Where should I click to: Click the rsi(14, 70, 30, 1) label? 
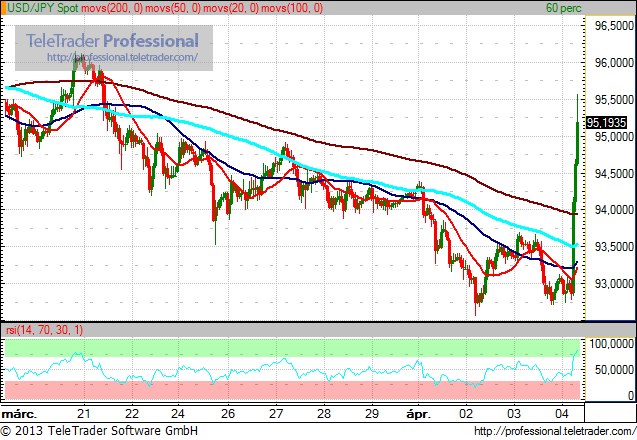point(45,329)
